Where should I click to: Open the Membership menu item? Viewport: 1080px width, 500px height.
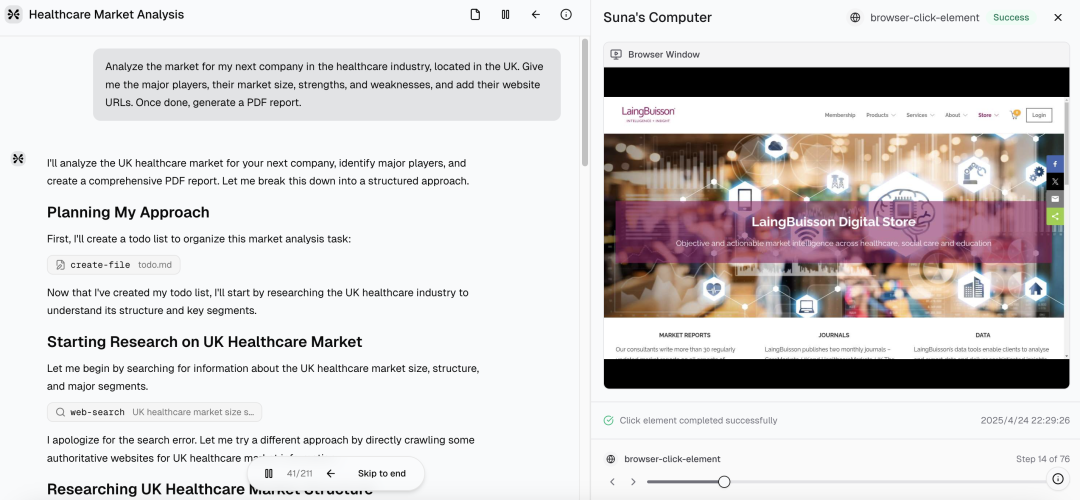tap(840, 115)
